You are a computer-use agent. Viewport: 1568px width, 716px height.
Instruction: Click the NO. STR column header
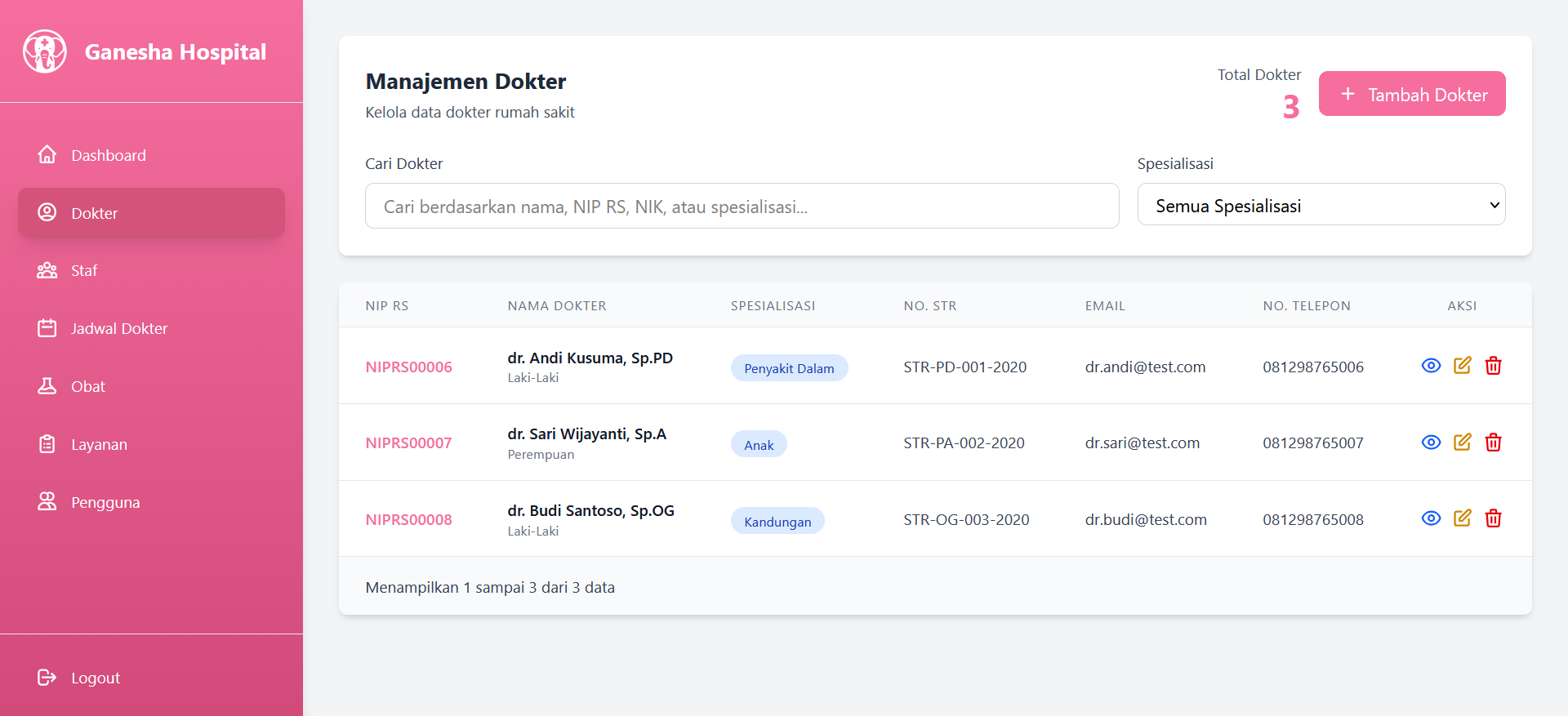pos(930,305)
